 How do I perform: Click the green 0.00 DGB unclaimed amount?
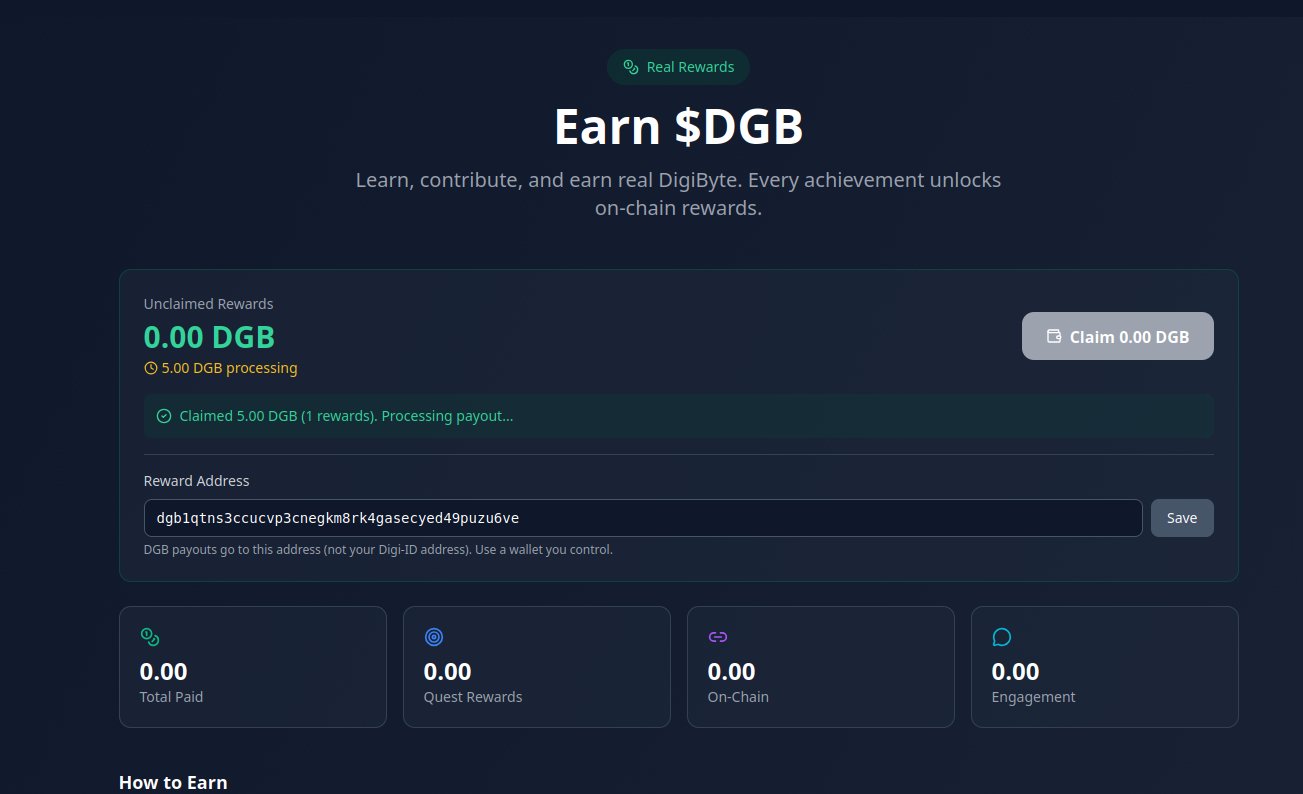tap(209, 337)
